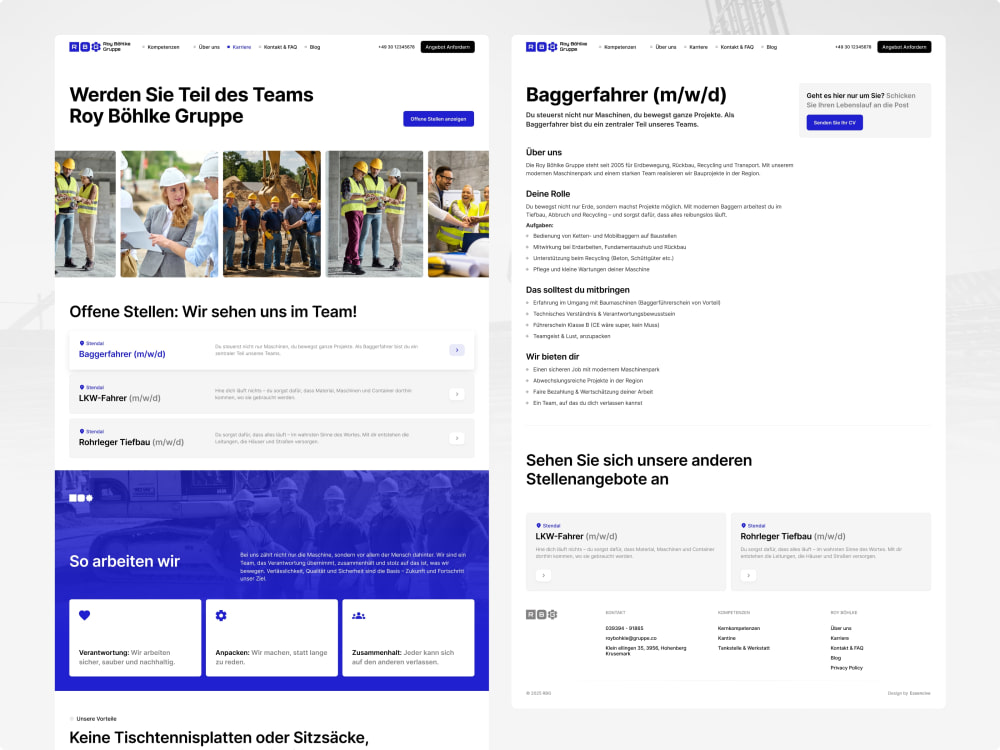Click the Verantwortung value card
1000x750 pixels.
click(x=135, y=637)
